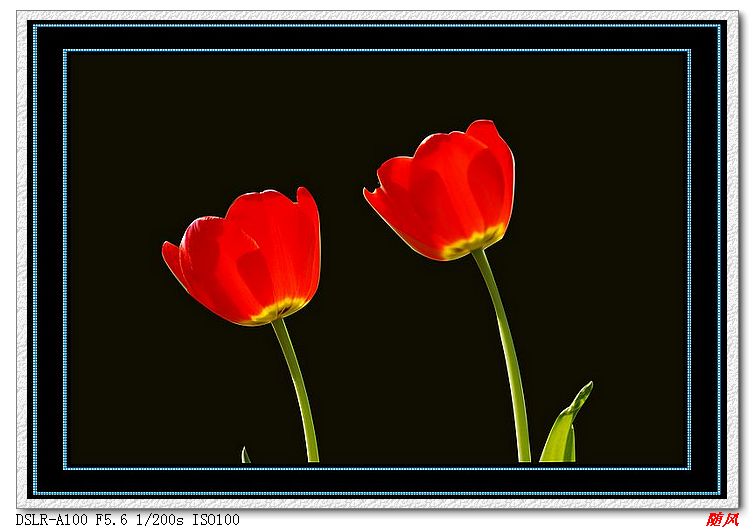This screenshot has height=529, width=755.
Task: Click the green leaf beside right stem
Action: tap(563, 432)
